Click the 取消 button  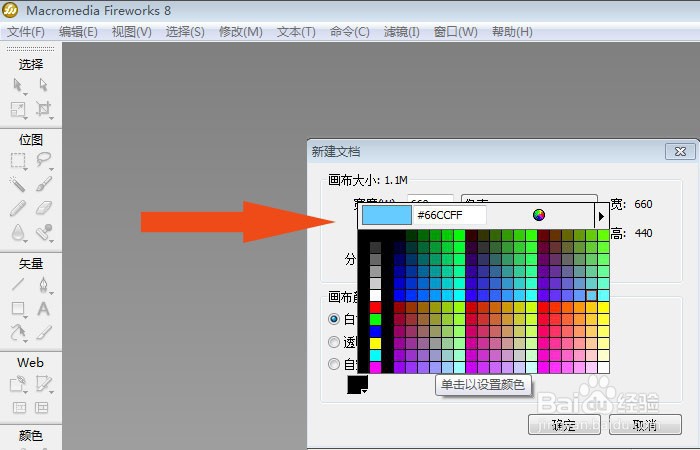(645, 425)
